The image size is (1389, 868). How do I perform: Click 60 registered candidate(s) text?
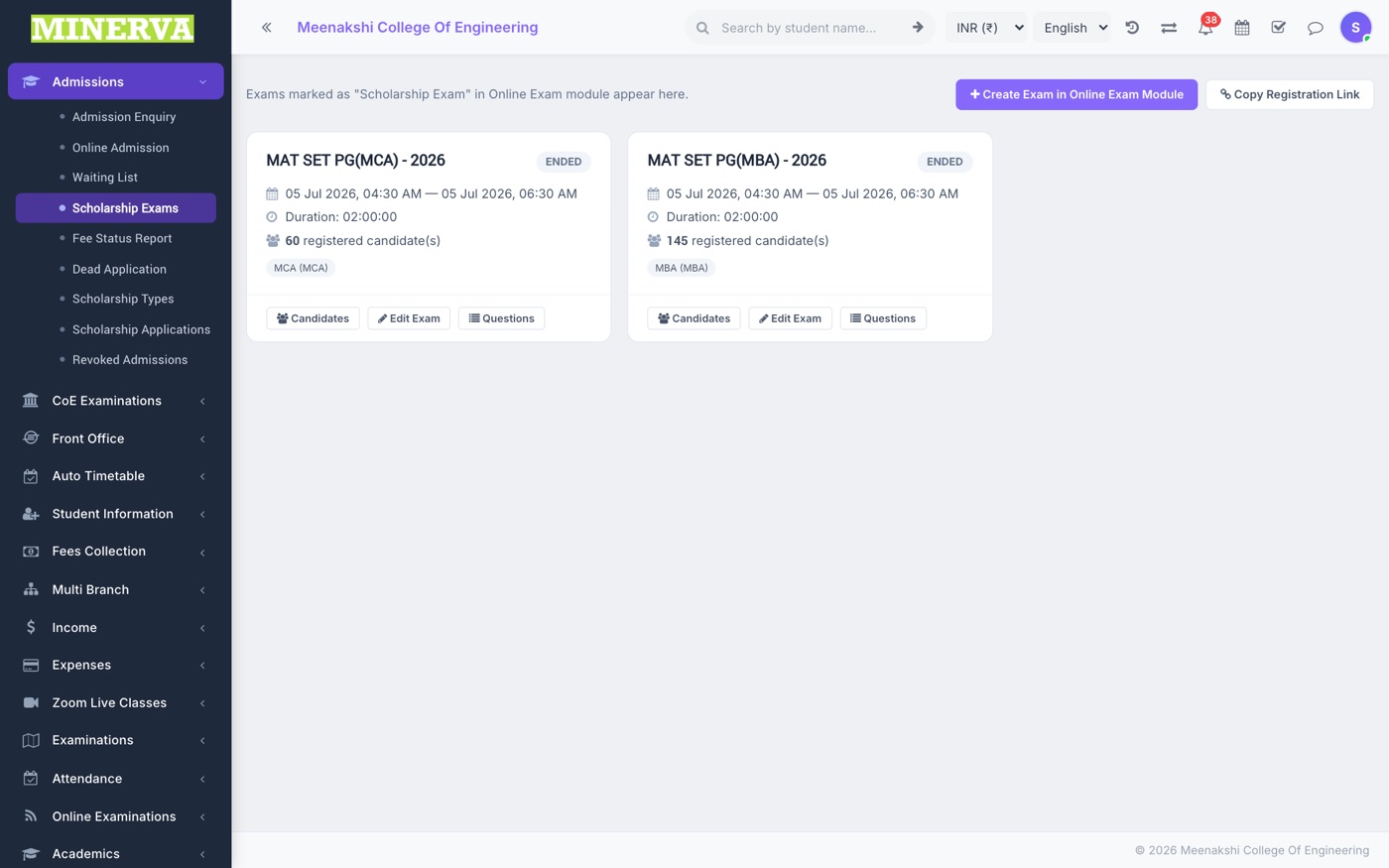(x=362, y=241)
